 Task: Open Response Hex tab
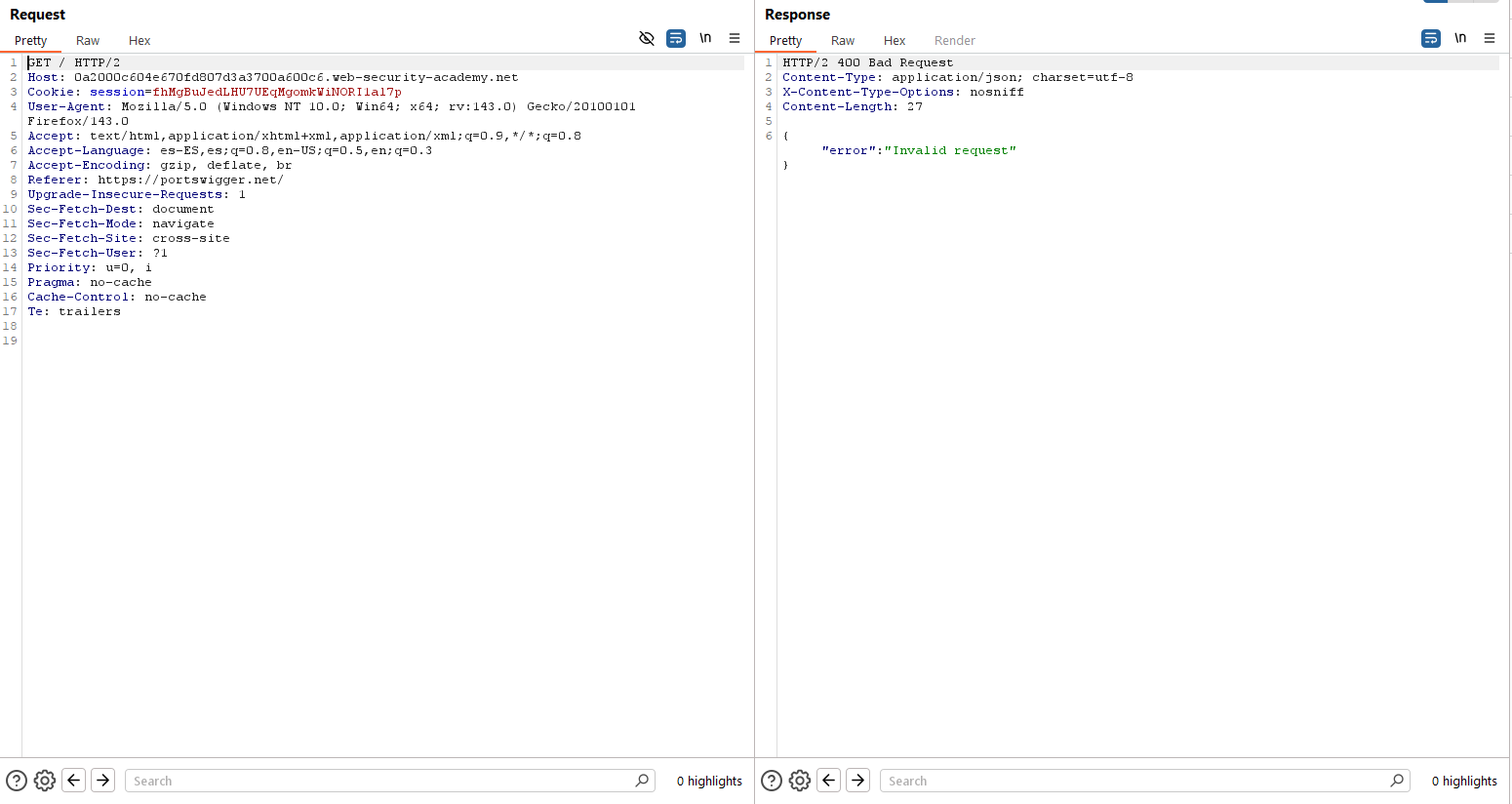[x=895, y=41]
